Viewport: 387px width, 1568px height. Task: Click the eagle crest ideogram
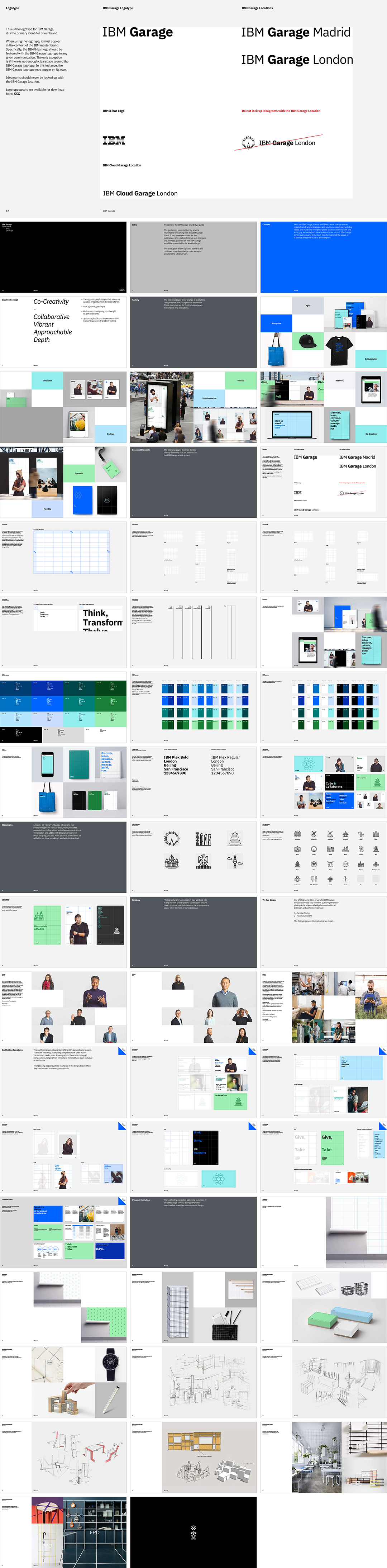tap(203, 861)
